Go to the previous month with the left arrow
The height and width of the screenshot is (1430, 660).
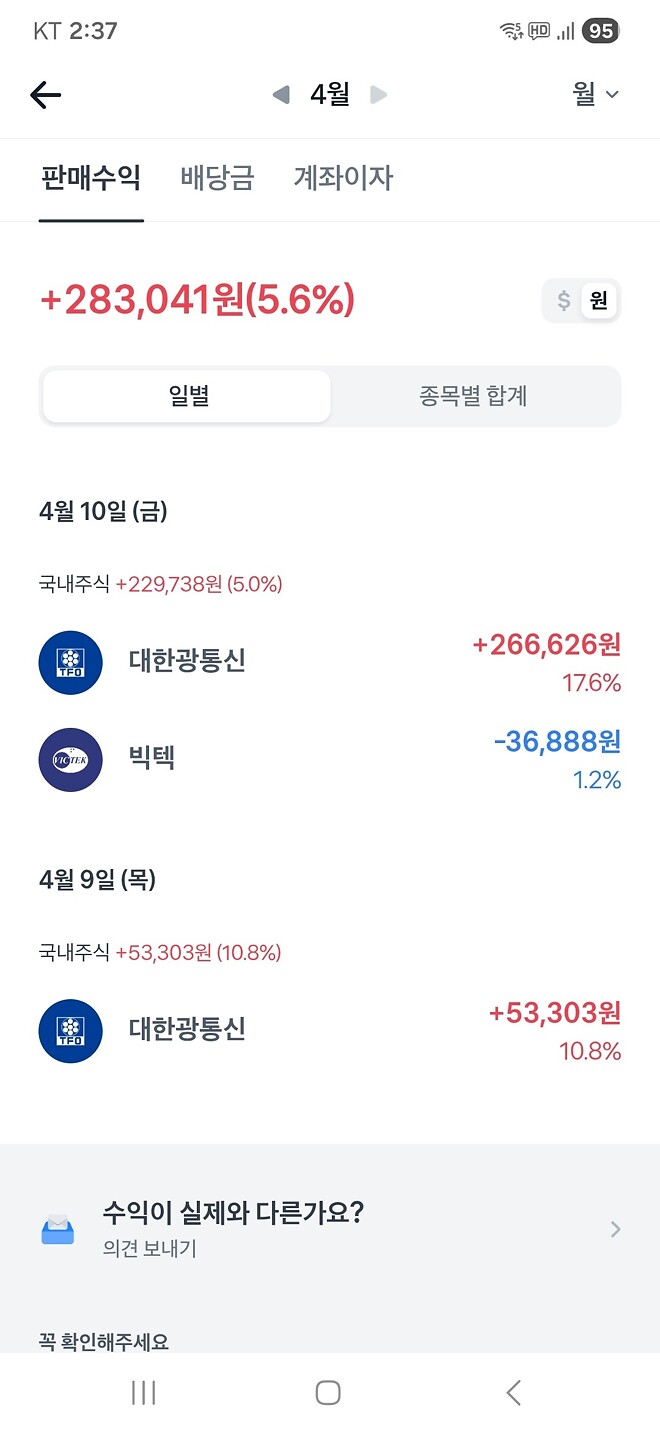280,95
